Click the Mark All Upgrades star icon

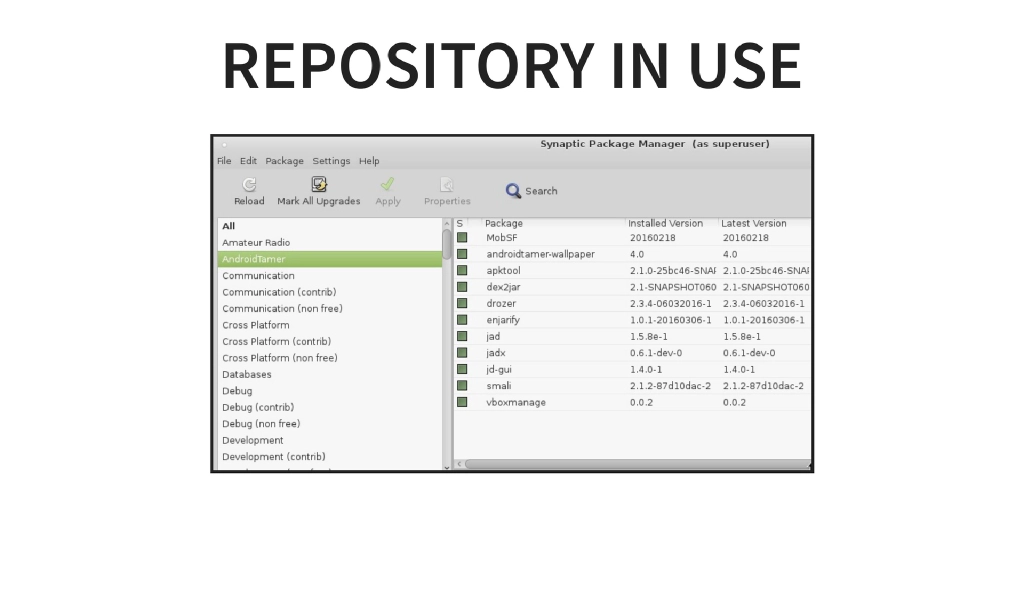[318, 183]
